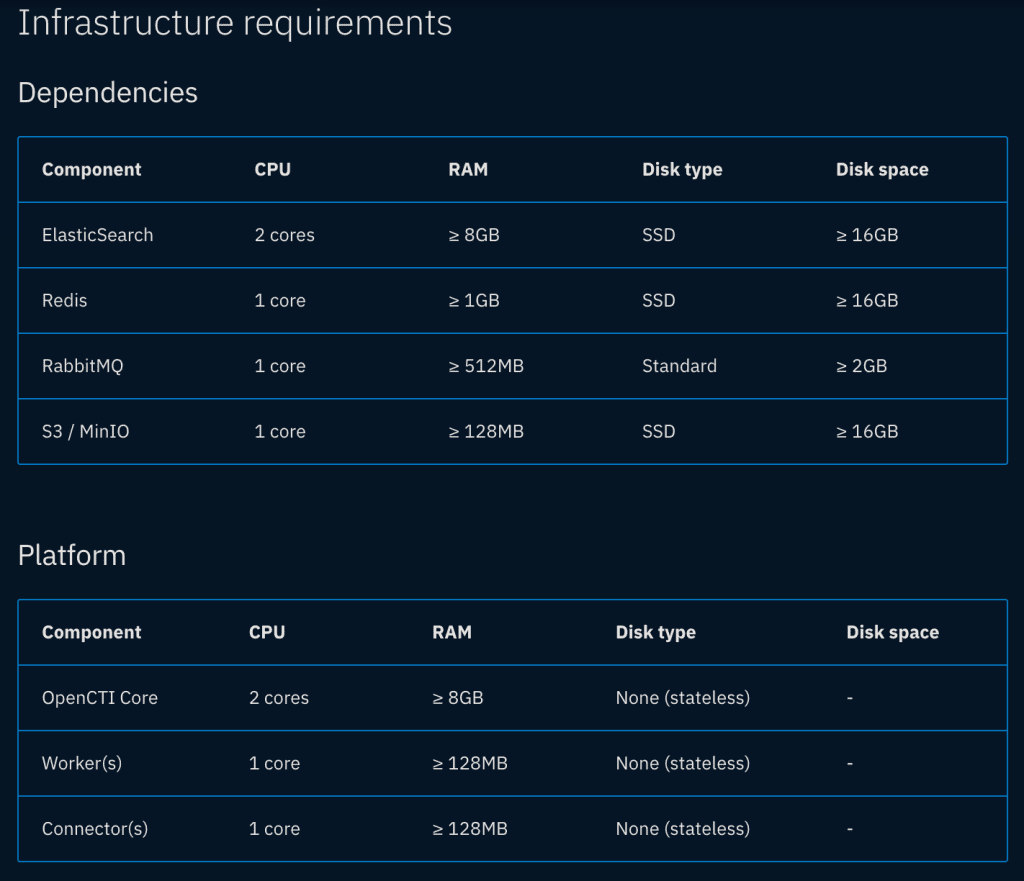Viewport: 1024px width, 881px height.
Task: Click the "Platform" section heading
Action: [x=72, y=556]
